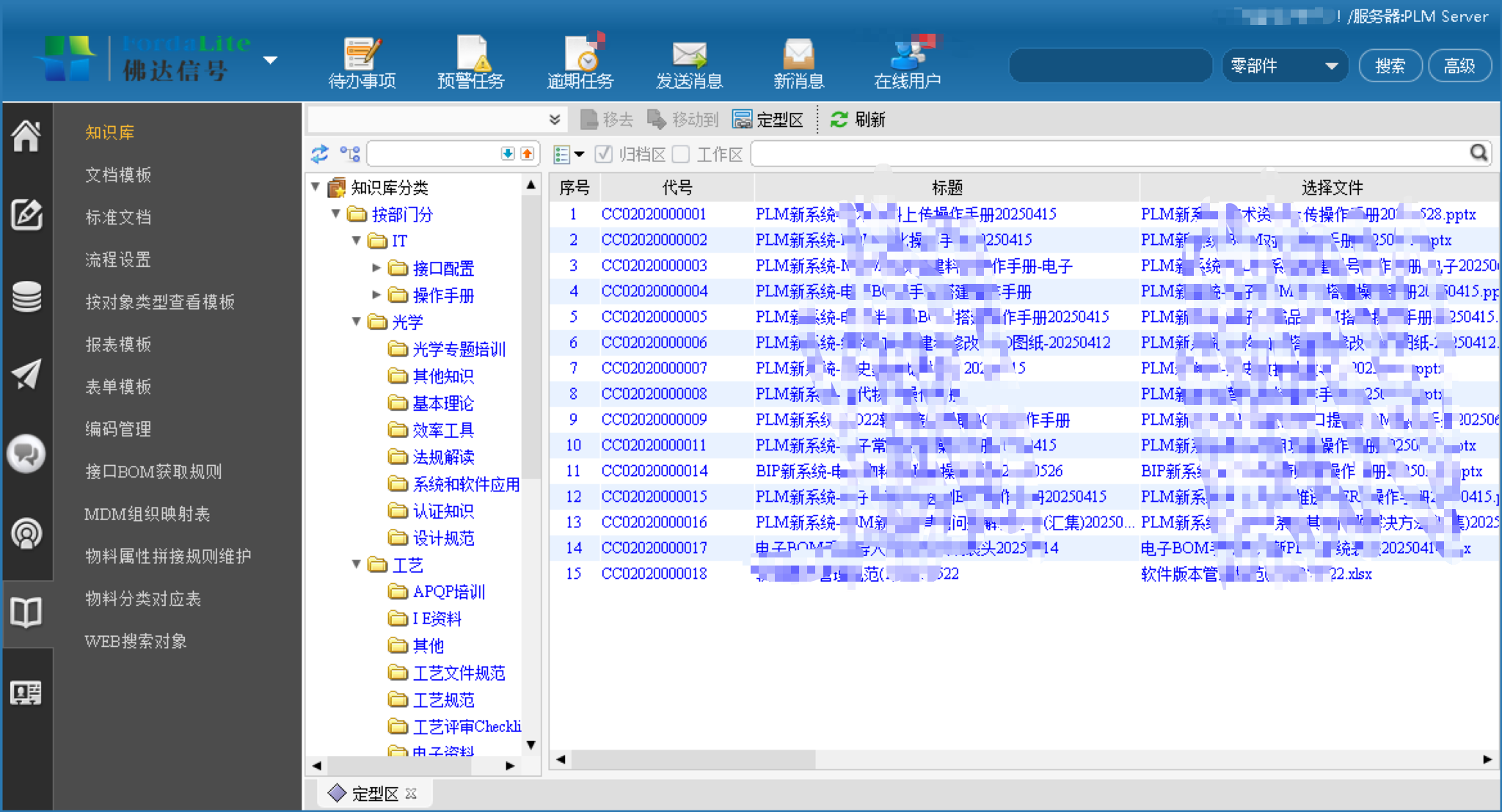Screen dimensions: 1502x812
Task: Collapse the 光学 tree folder
Action: [357, 321]
